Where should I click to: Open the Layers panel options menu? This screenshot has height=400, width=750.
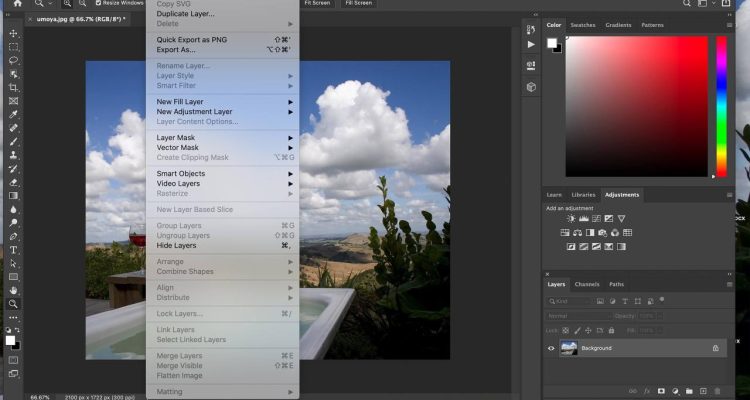pyautogui.click(x=729, y=284)
